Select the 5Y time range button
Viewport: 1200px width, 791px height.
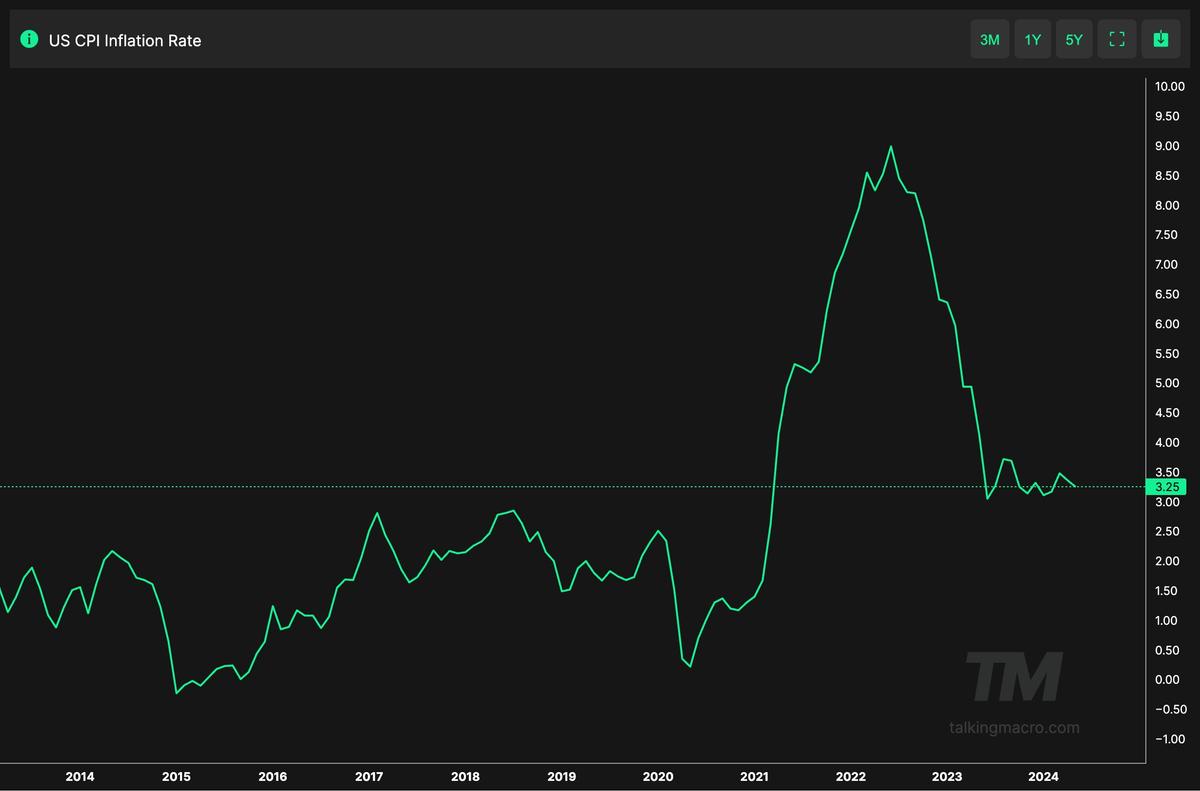coord(1074,39)
